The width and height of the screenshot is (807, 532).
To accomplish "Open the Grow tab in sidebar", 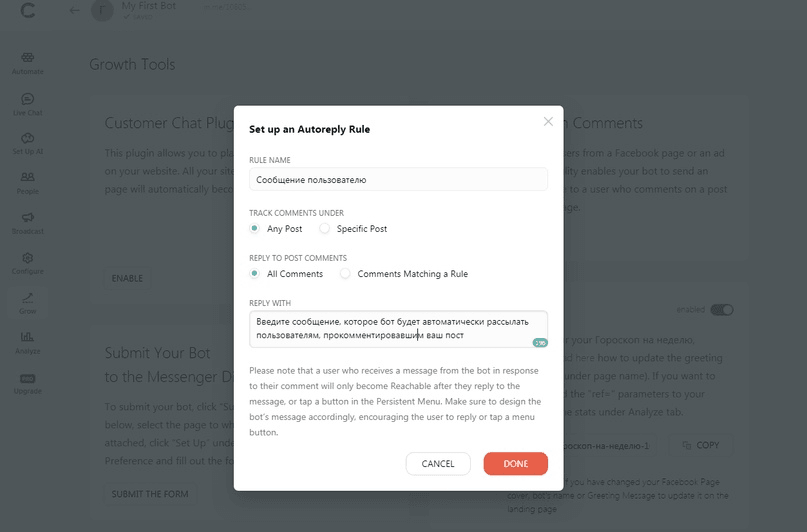I will coord(28,303).
